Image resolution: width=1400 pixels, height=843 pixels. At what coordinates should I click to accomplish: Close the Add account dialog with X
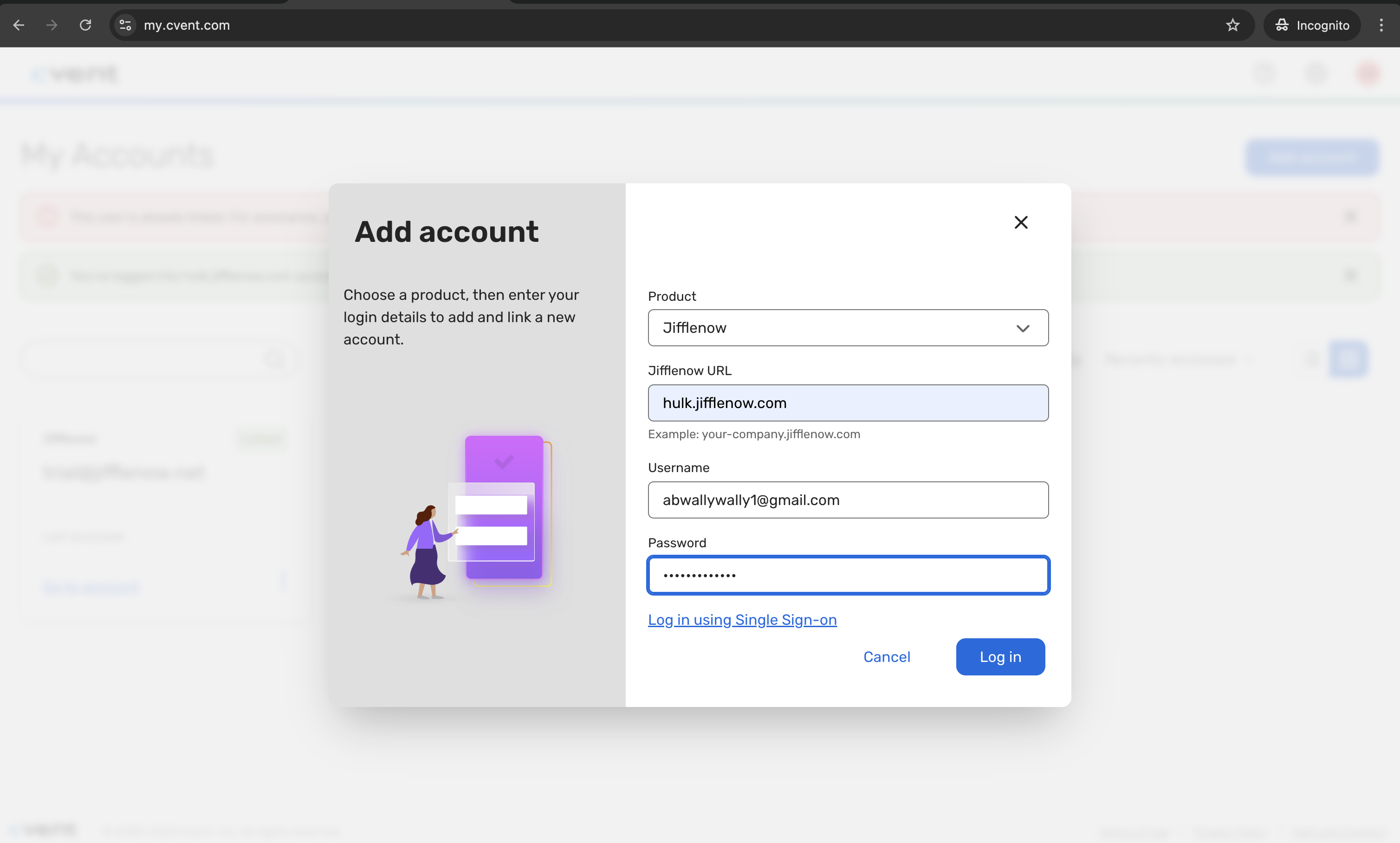coord(1021,222)
